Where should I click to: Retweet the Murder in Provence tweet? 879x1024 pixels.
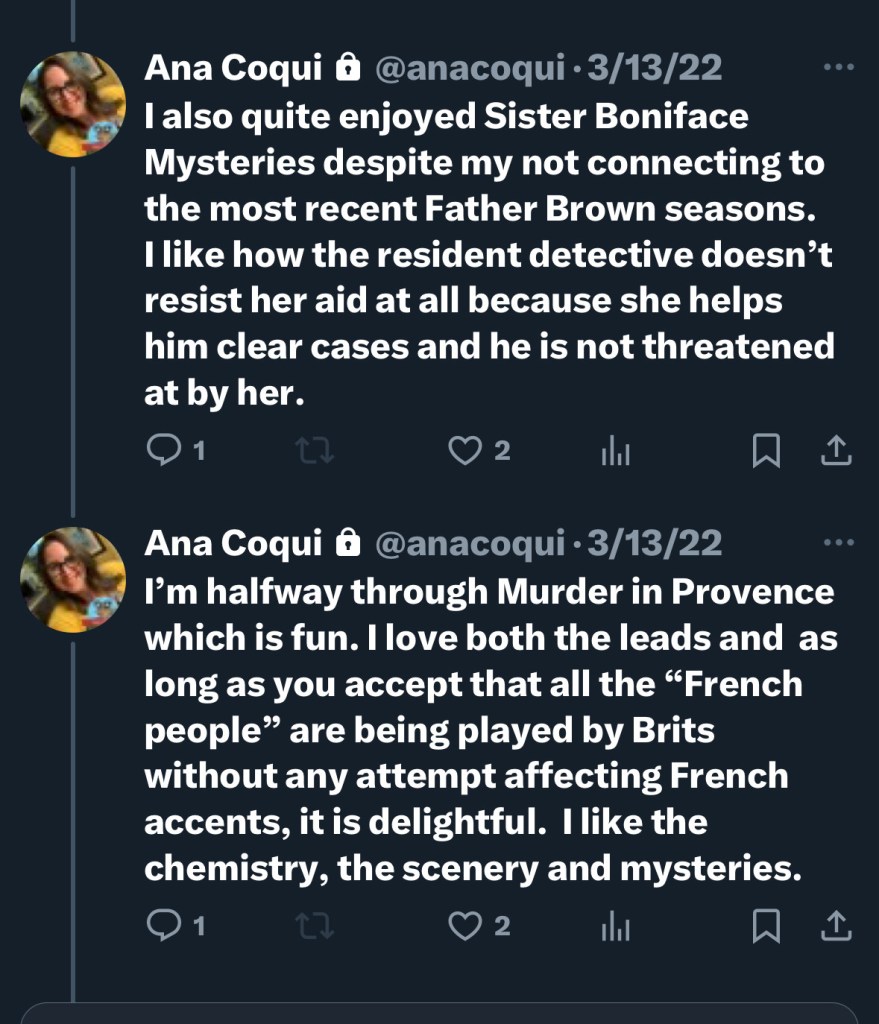click(317, 927)
